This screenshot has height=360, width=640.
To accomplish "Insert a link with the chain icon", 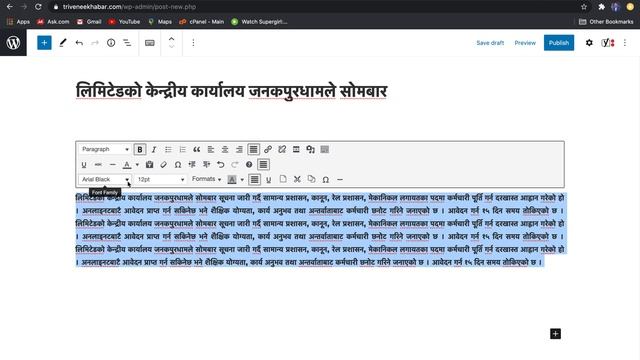I will [x=268, y=149].
